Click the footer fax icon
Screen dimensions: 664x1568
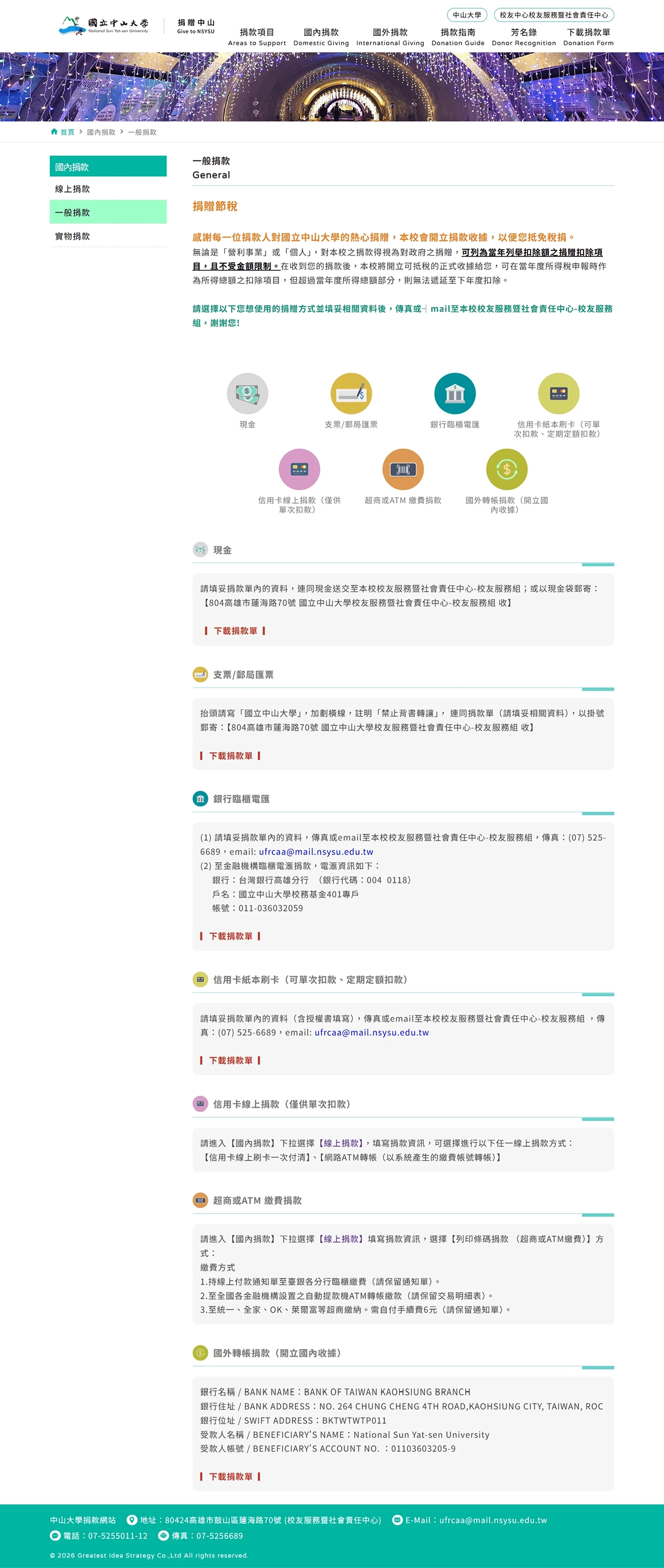[x=163, y=1536]
